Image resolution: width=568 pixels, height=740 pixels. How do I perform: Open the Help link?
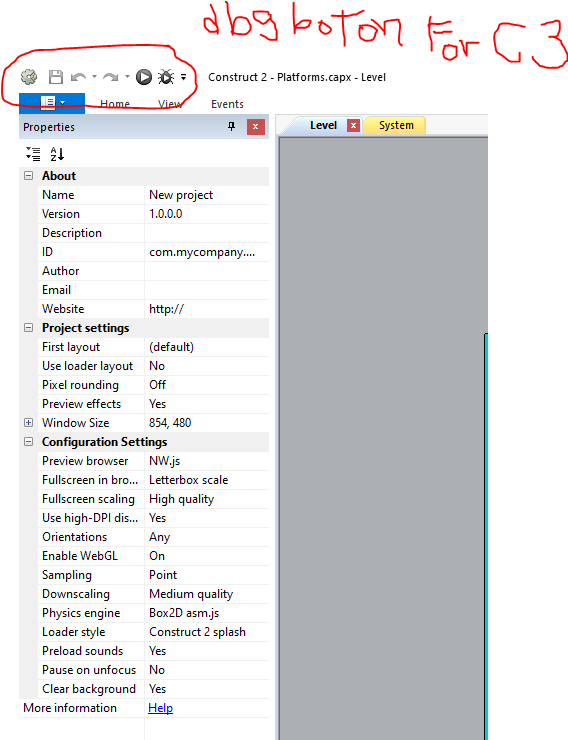[x=160, y=708]
